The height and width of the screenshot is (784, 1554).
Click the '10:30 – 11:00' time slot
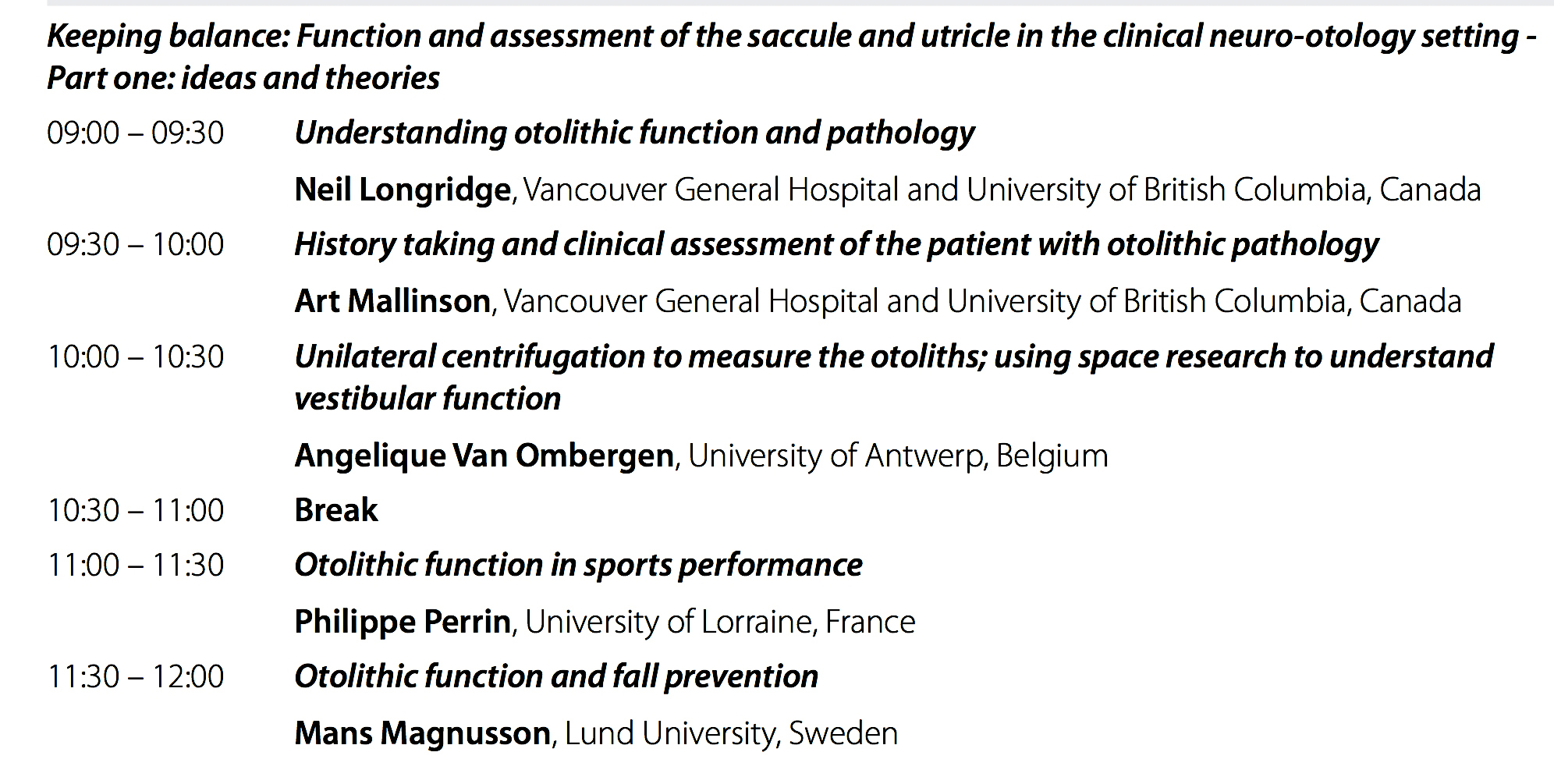tap(136, 511)
